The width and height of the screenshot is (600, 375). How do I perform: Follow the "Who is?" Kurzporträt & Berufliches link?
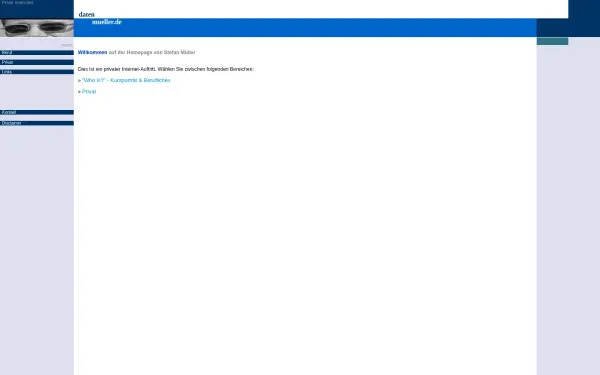click(126, 80)
